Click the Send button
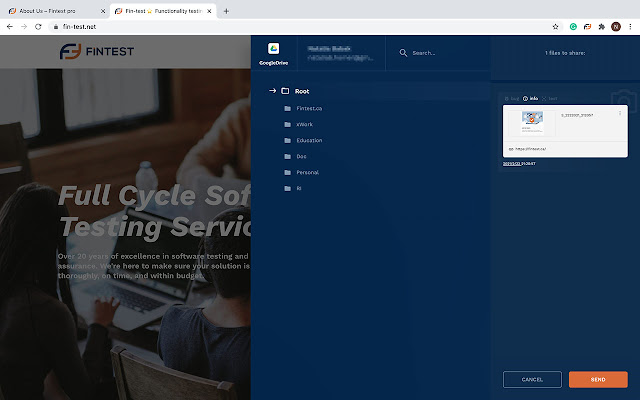The height and width of the screenshot is (400, 640). point(598,379)
